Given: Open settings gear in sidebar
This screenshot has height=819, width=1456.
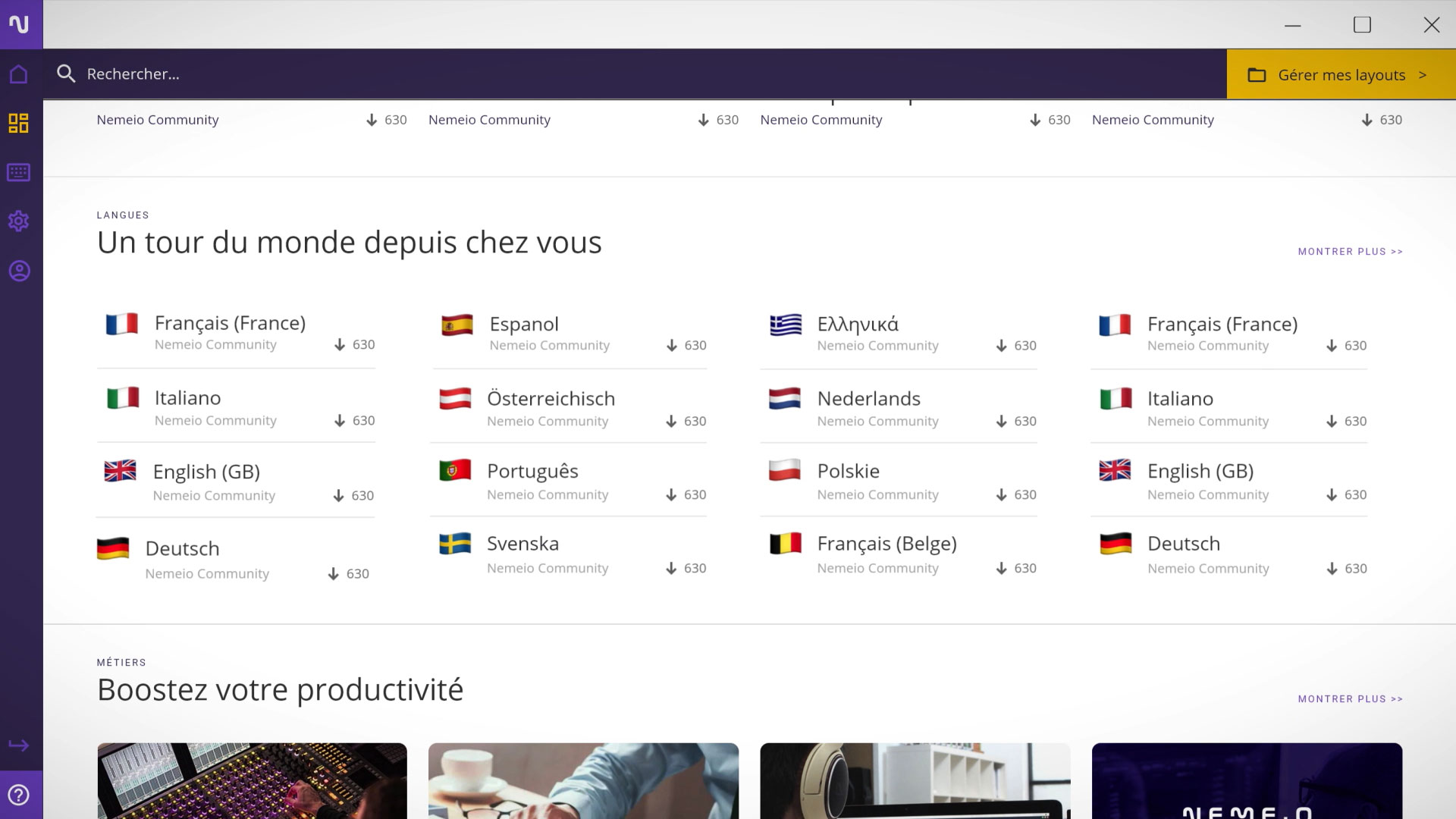Looking at the screenshot, I should 19,221.
